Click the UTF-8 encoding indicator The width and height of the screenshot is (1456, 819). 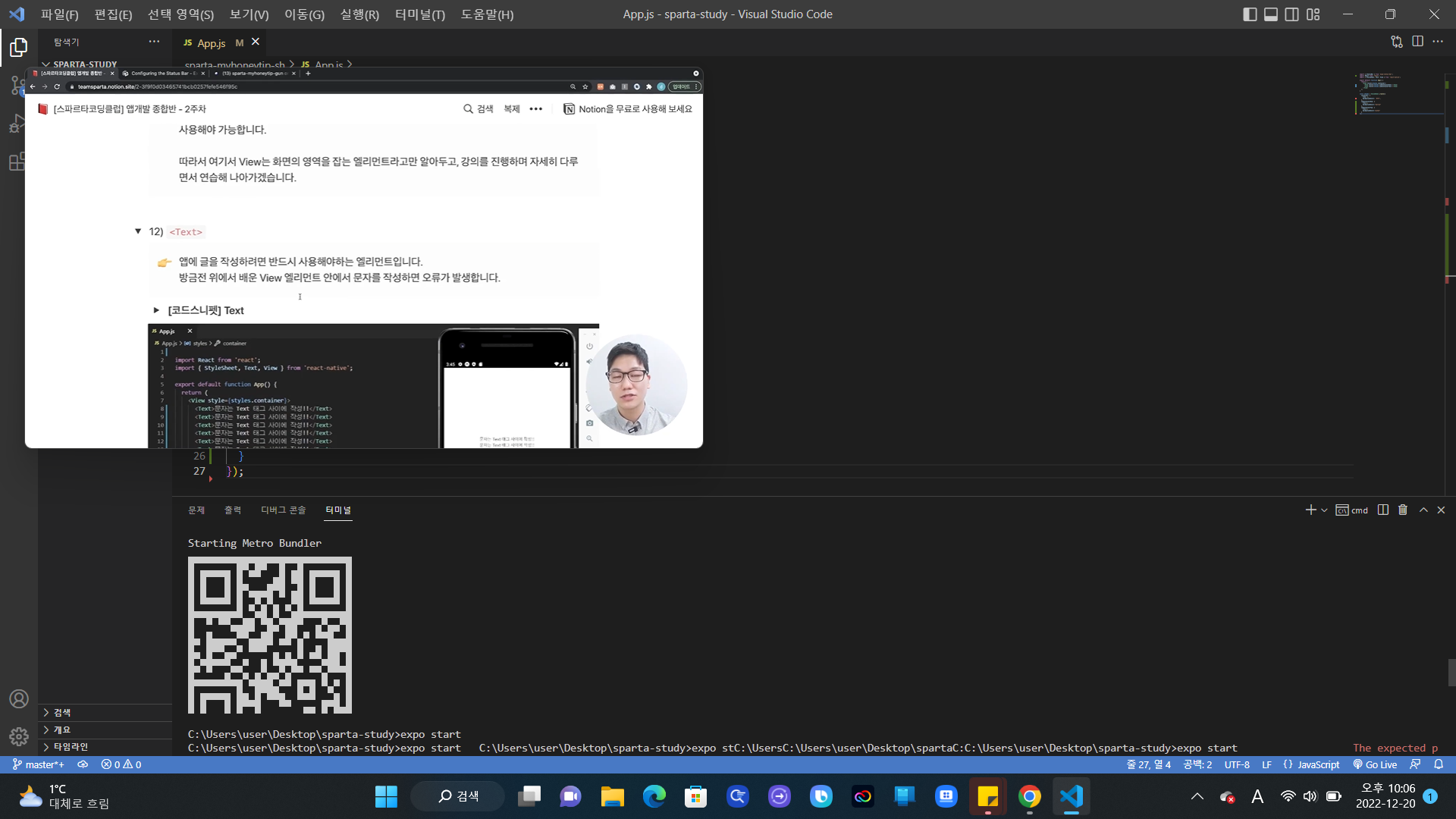(1237, 764)
